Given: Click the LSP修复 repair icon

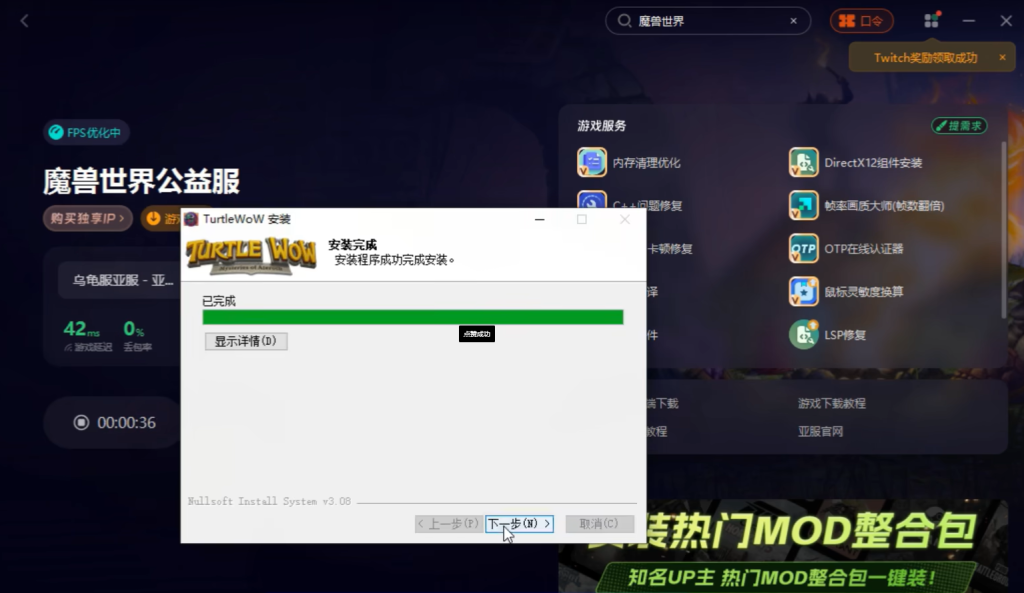Looking at the screenshot, I should tap(803, 334).
